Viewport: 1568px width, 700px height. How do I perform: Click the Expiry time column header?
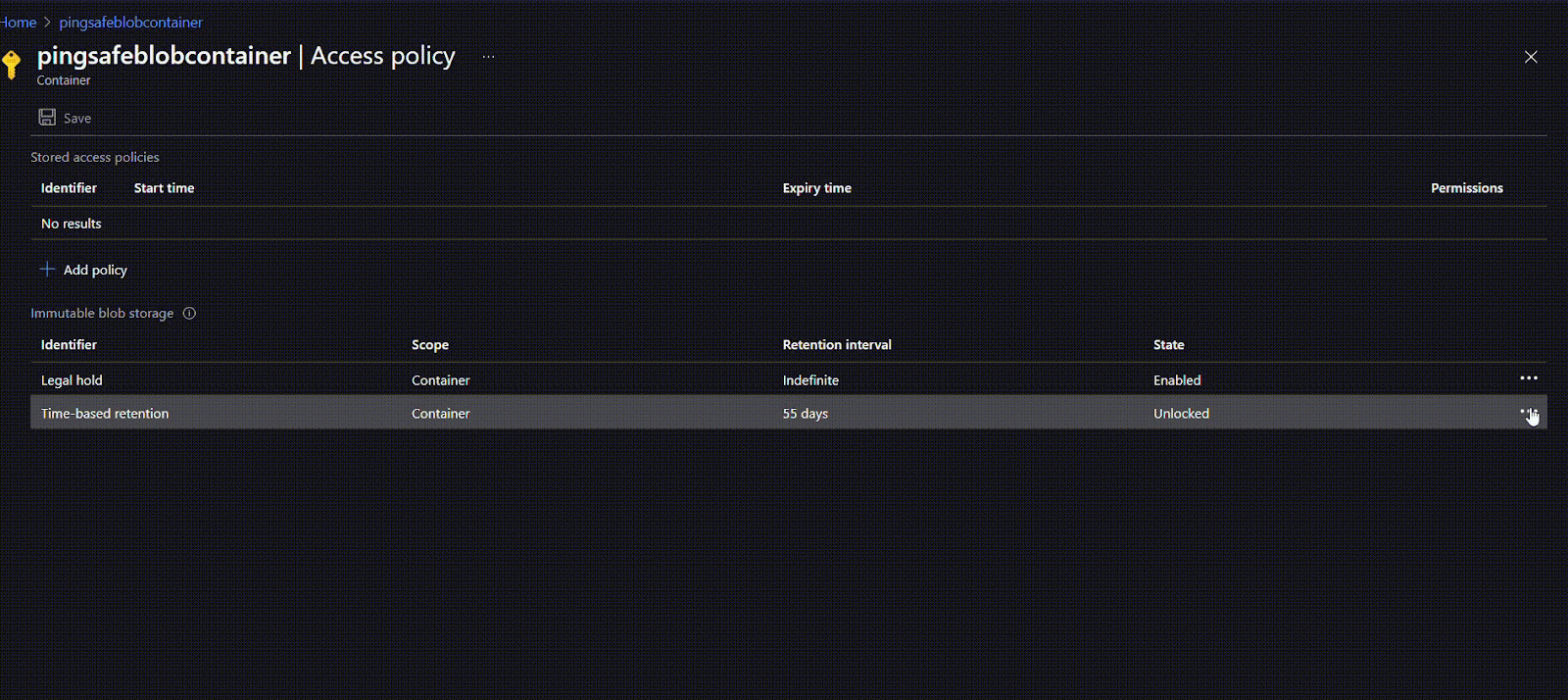pos(816,188)
